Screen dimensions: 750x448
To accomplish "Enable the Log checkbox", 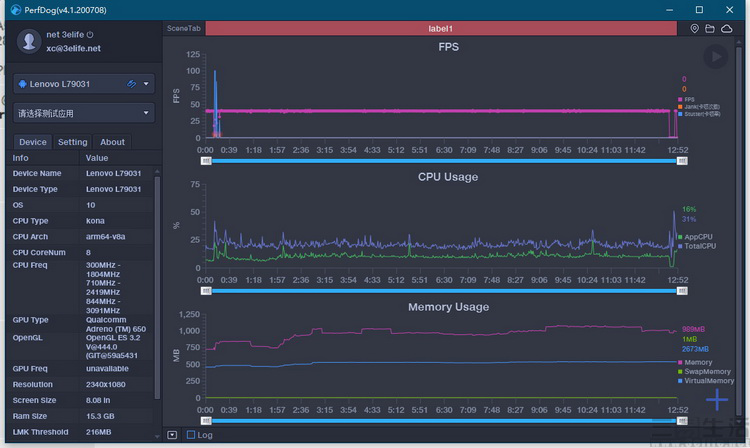I will point(191,435).
